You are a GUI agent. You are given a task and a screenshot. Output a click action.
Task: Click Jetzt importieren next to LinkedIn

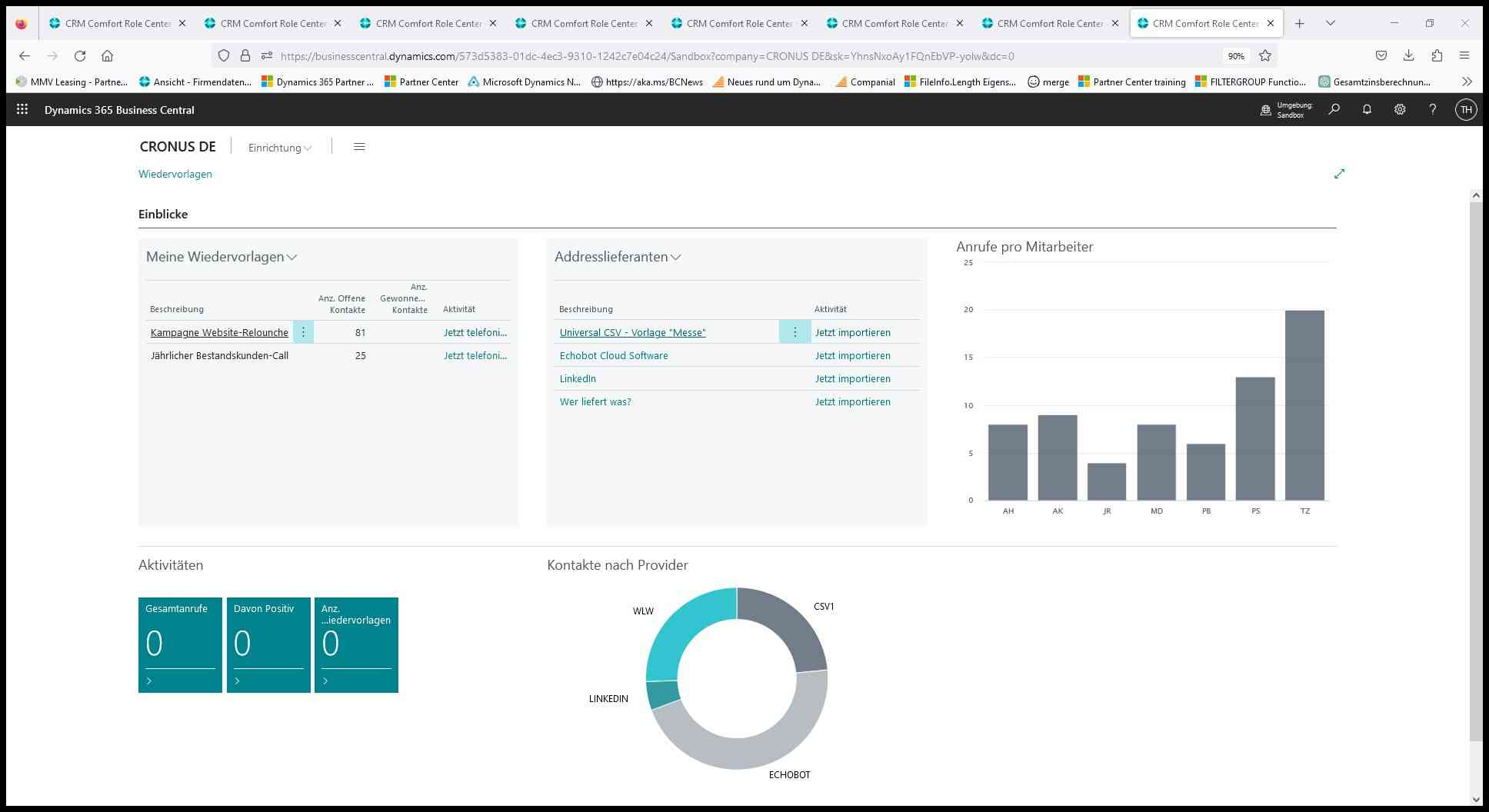pyautogui.click(x=852, y=378)
